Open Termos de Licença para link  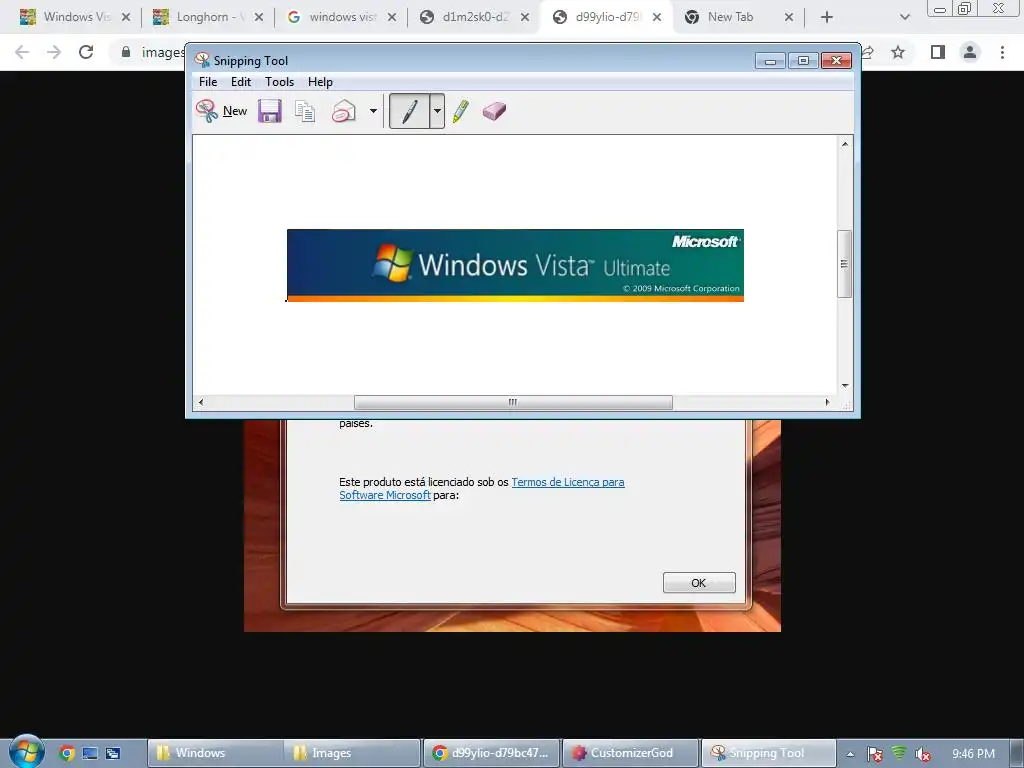tap(568, 482)
